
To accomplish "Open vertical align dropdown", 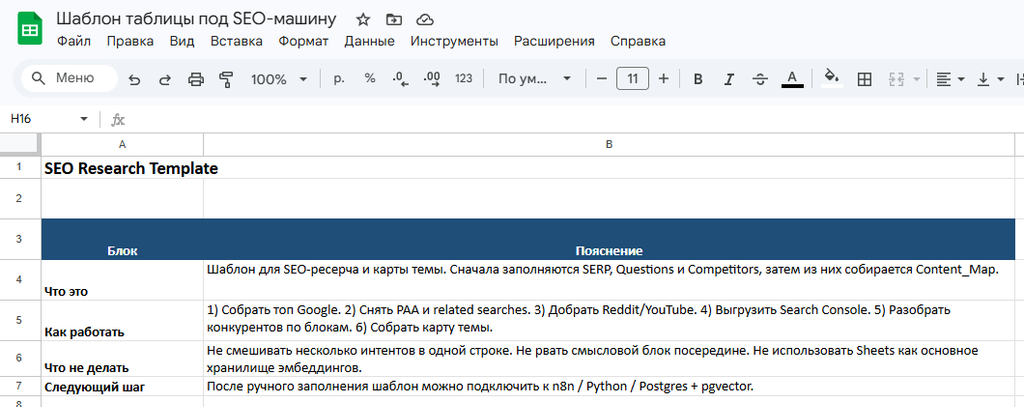I will [x=990, y=80].
